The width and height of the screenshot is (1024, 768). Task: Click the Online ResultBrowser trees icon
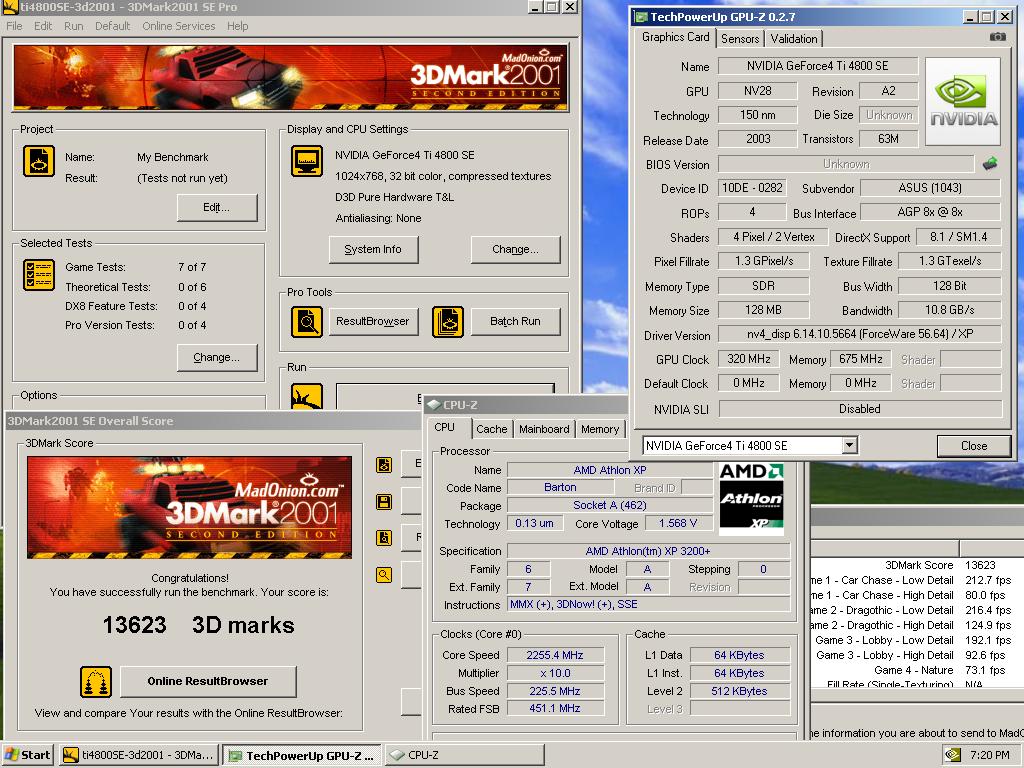(x=96, y=682)
